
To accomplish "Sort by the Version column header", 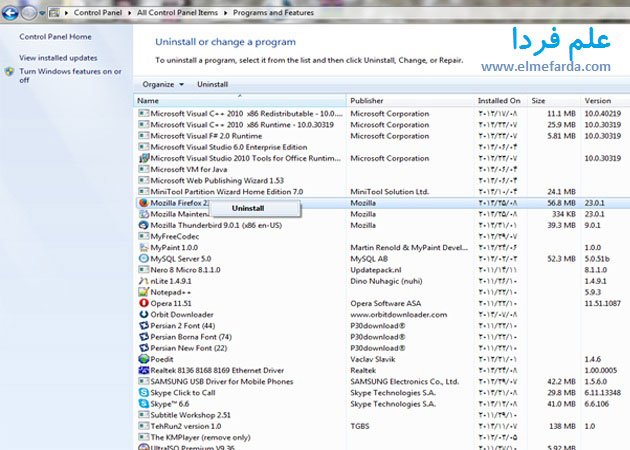I will 605,100.
